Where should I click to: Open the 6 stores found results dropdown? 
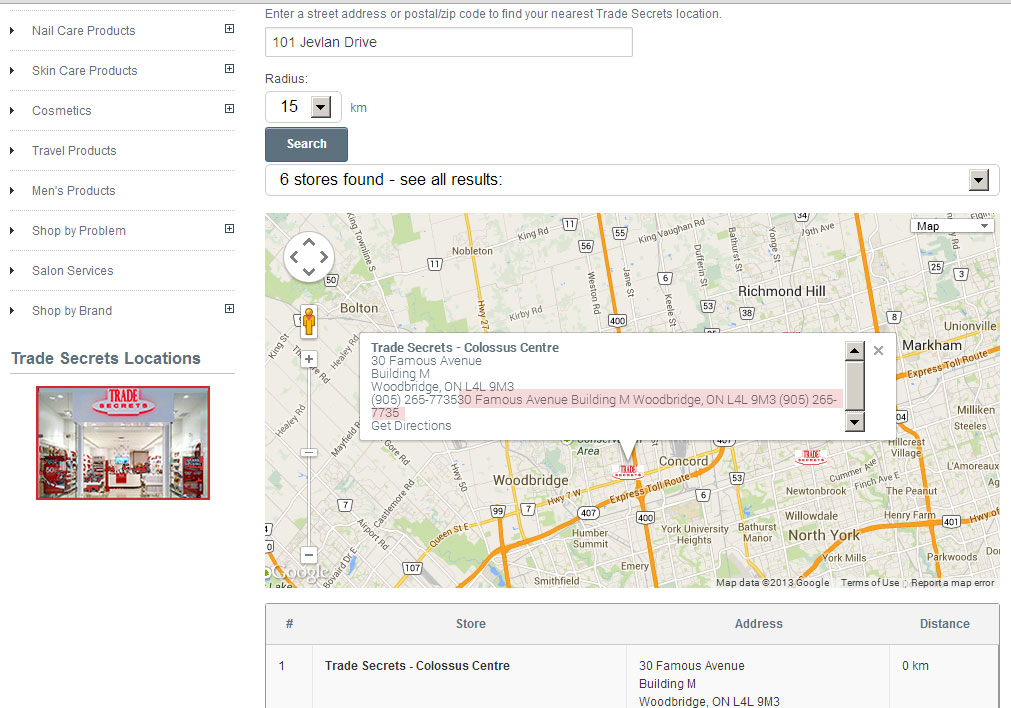(632, 180)
